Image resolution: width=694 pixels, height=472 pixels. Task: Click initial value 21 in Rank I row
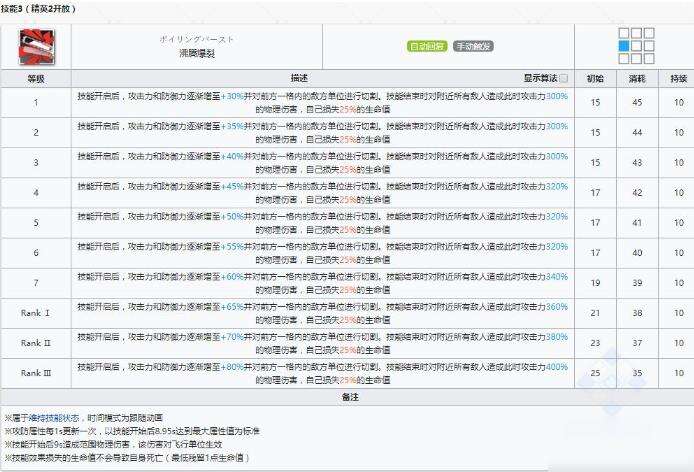[595, 313]
